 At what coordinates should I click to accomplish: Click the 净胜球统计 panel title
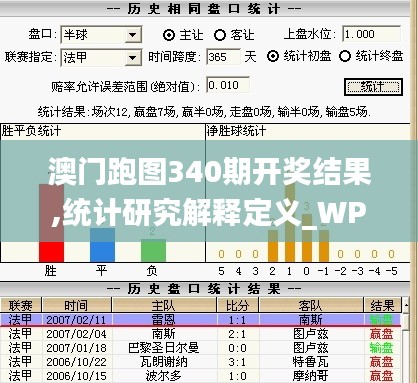tap(236, 131)
